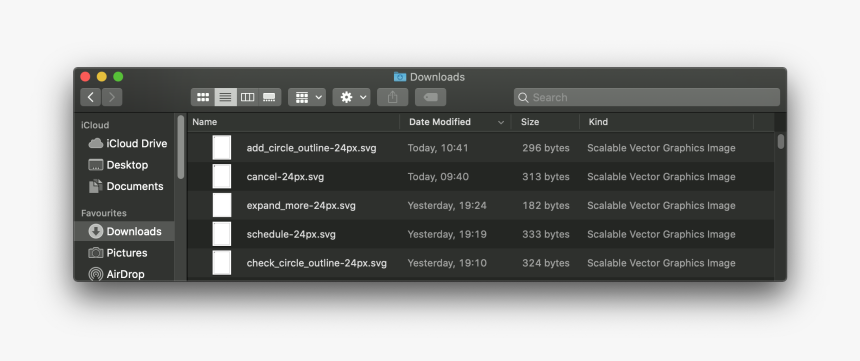Go back with the left chevron button
This screenshot has width=860, height=361.
90,97
